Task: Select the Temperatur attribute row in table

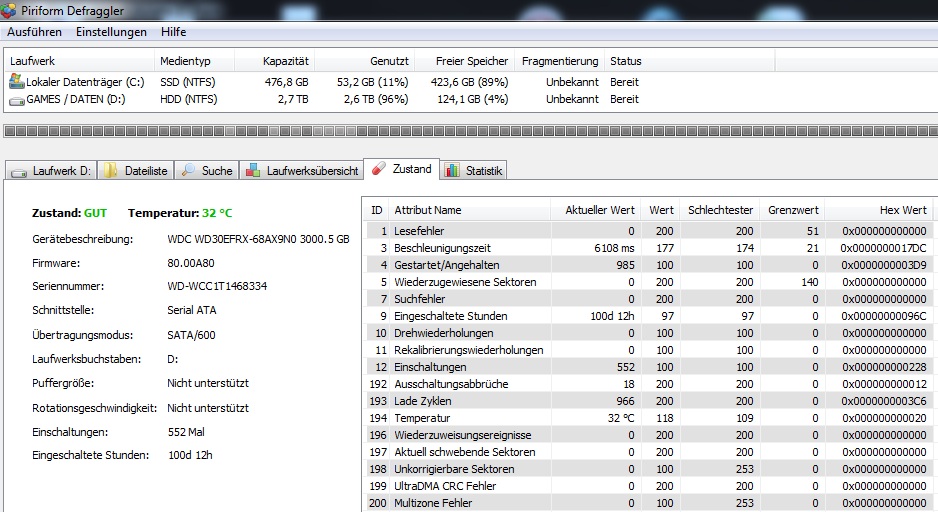Action: click(650, 418)
